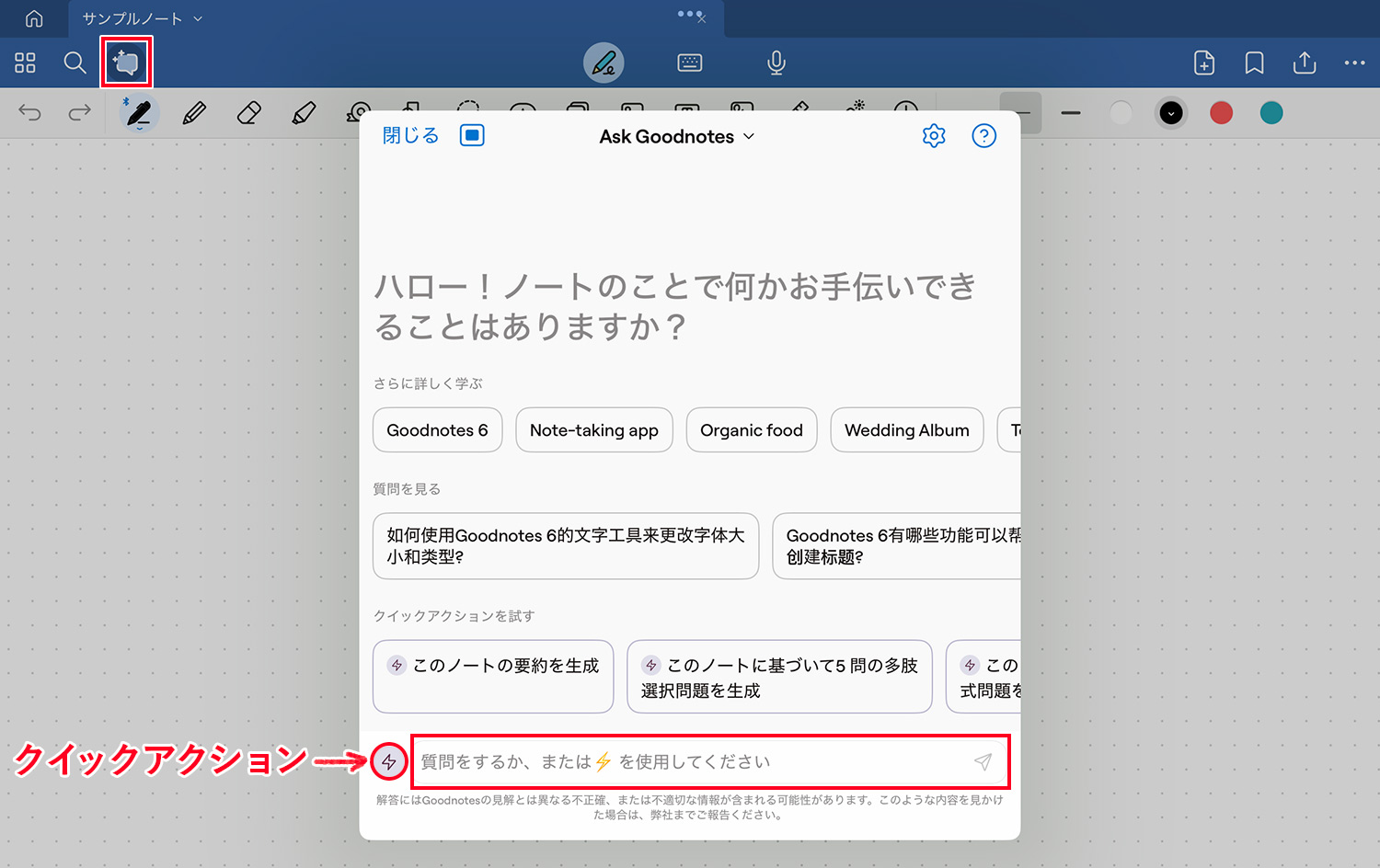
Task: Pick the red pen color
Action: click(x=1221, y=113)
